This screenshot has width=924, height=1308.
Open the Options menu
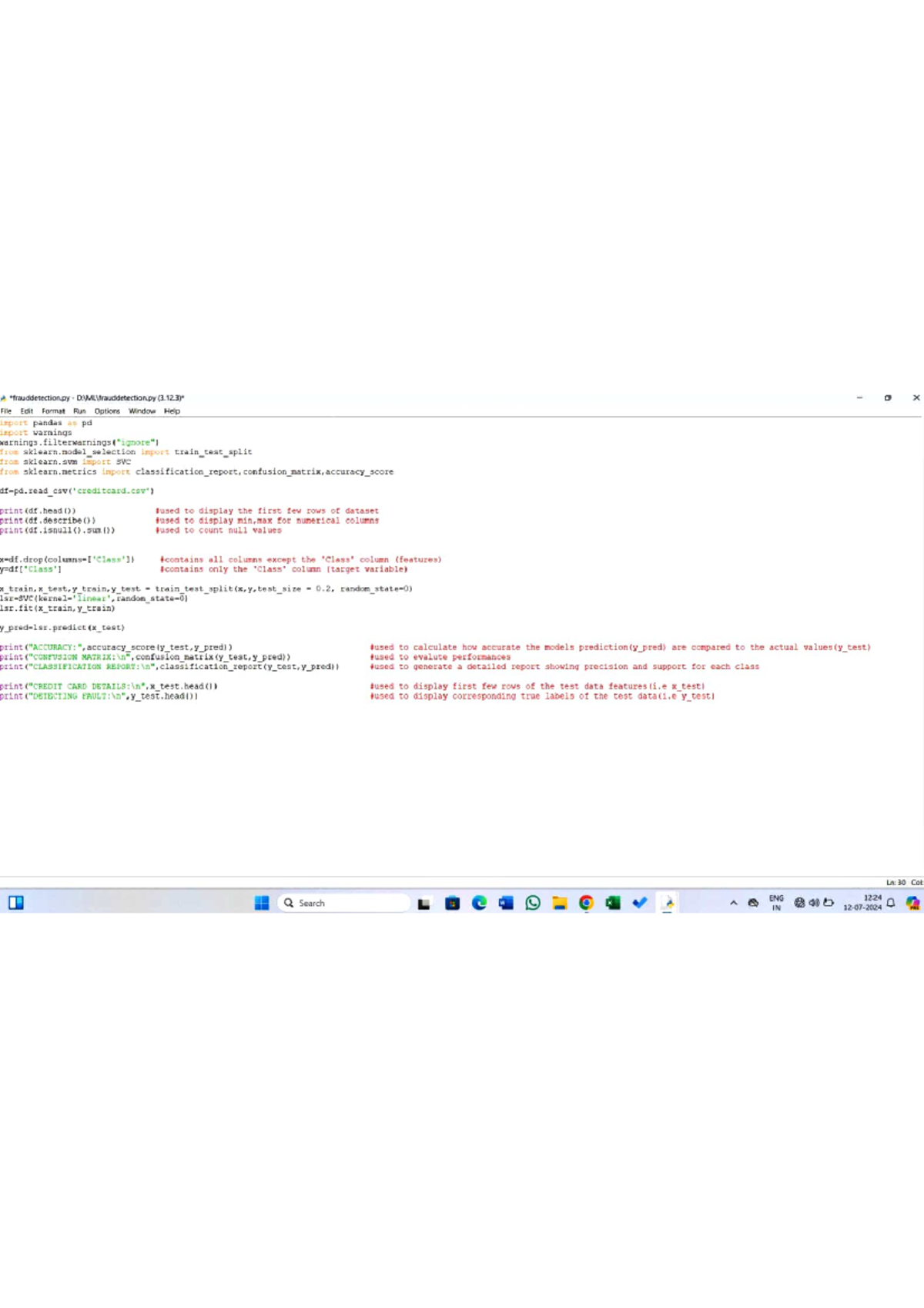[107, 411]
